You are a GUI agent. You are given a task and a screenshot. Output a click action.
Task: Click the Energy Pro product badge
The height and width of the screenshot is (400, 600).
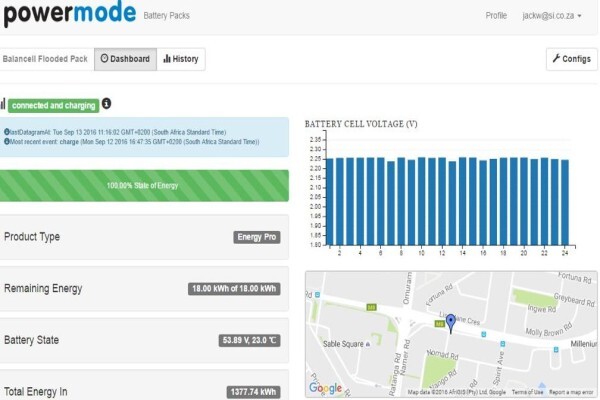[257, 237]
